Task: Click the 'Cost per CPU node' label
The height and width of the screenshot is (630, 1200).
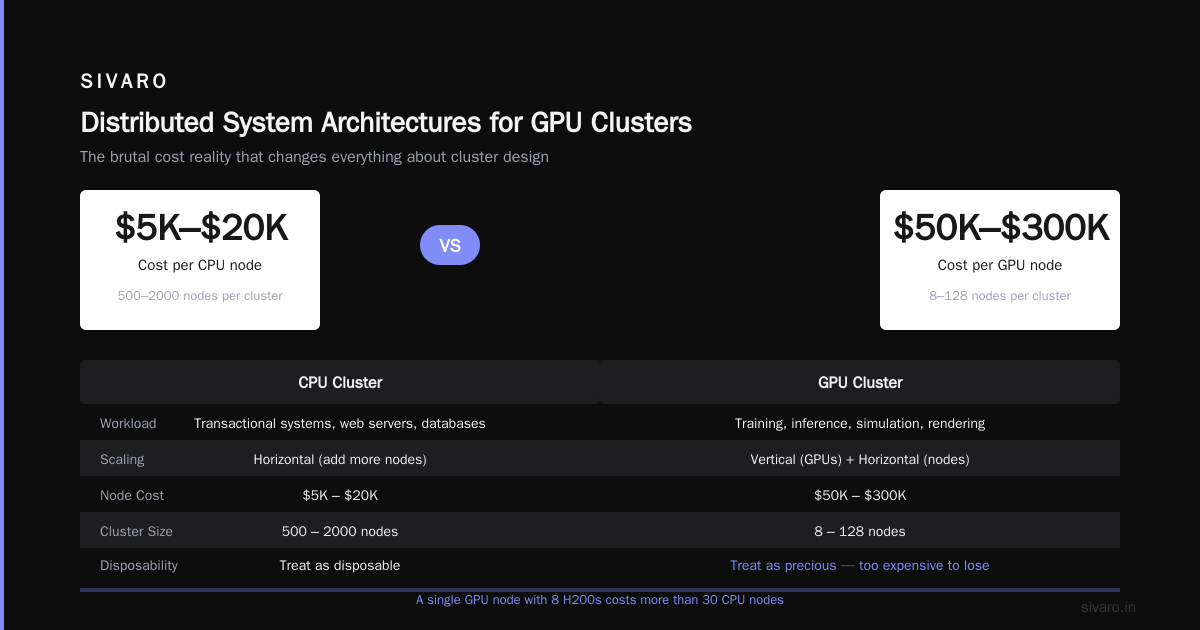Action: (x=200, y=265)
